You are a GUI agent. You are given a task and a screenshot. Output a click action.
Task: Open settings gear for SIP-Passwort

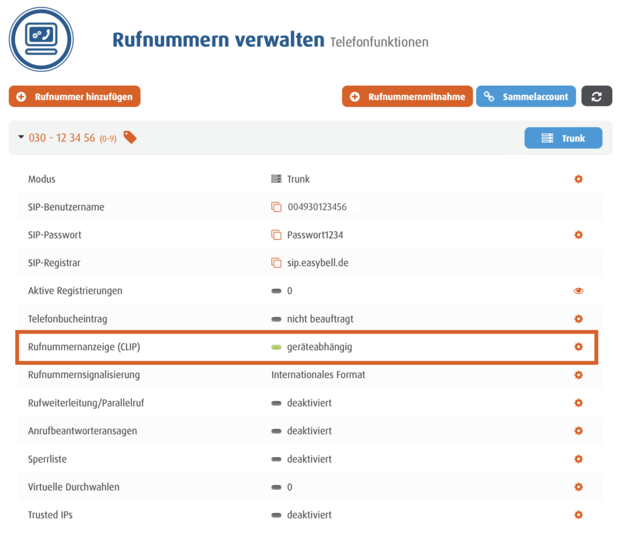(x=578, y=235)
